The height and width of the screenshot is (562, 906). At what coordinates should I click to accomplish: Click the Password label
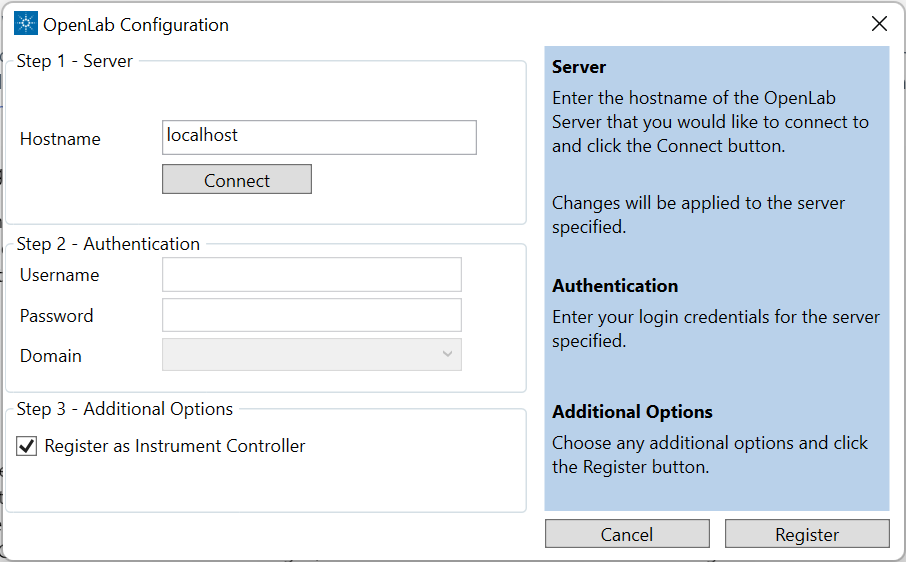[x=57, y=316]
